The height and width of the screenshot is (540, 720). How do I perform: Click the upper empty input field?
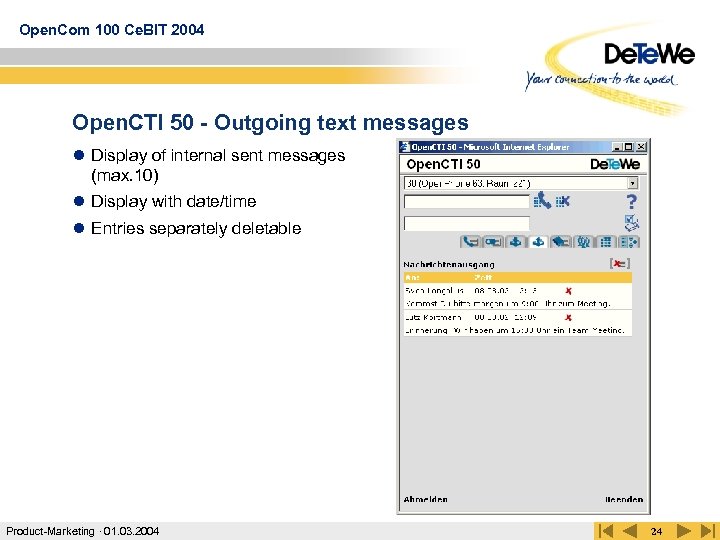click(x=467, y=202)
